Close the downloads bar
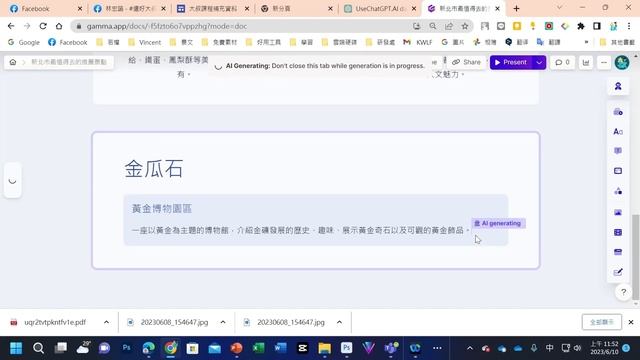The image size is (640, 360). [631, 322]
